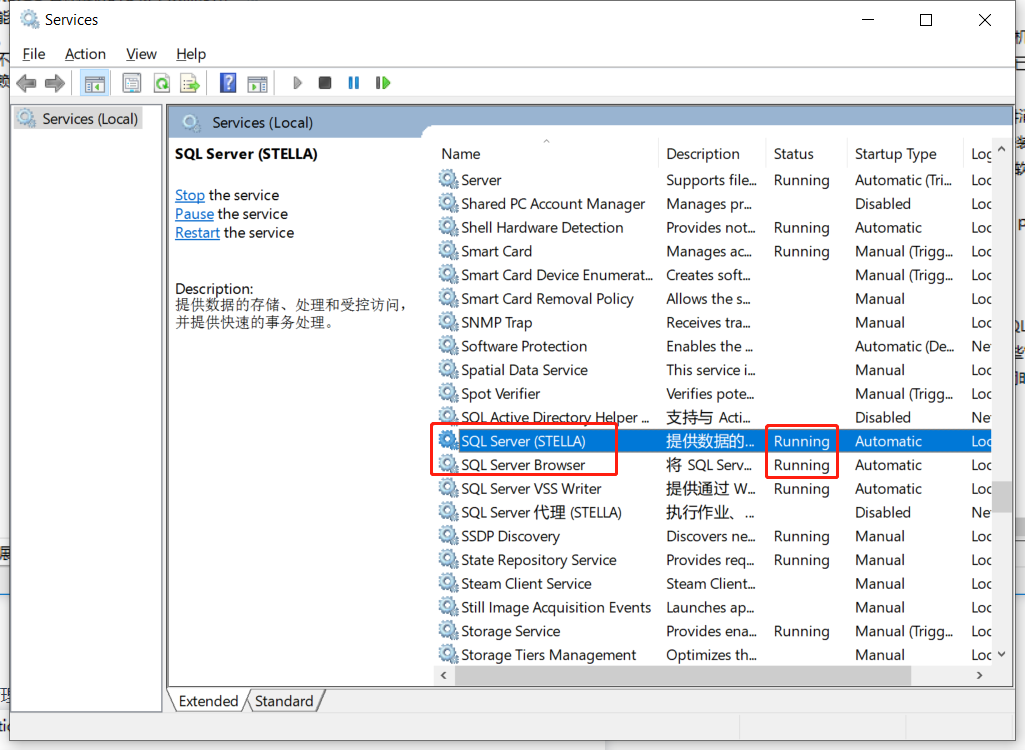Screen dimensions: 1025x750
Task: Open the Export List toolbar icon
Action: (x=189, y=82)
